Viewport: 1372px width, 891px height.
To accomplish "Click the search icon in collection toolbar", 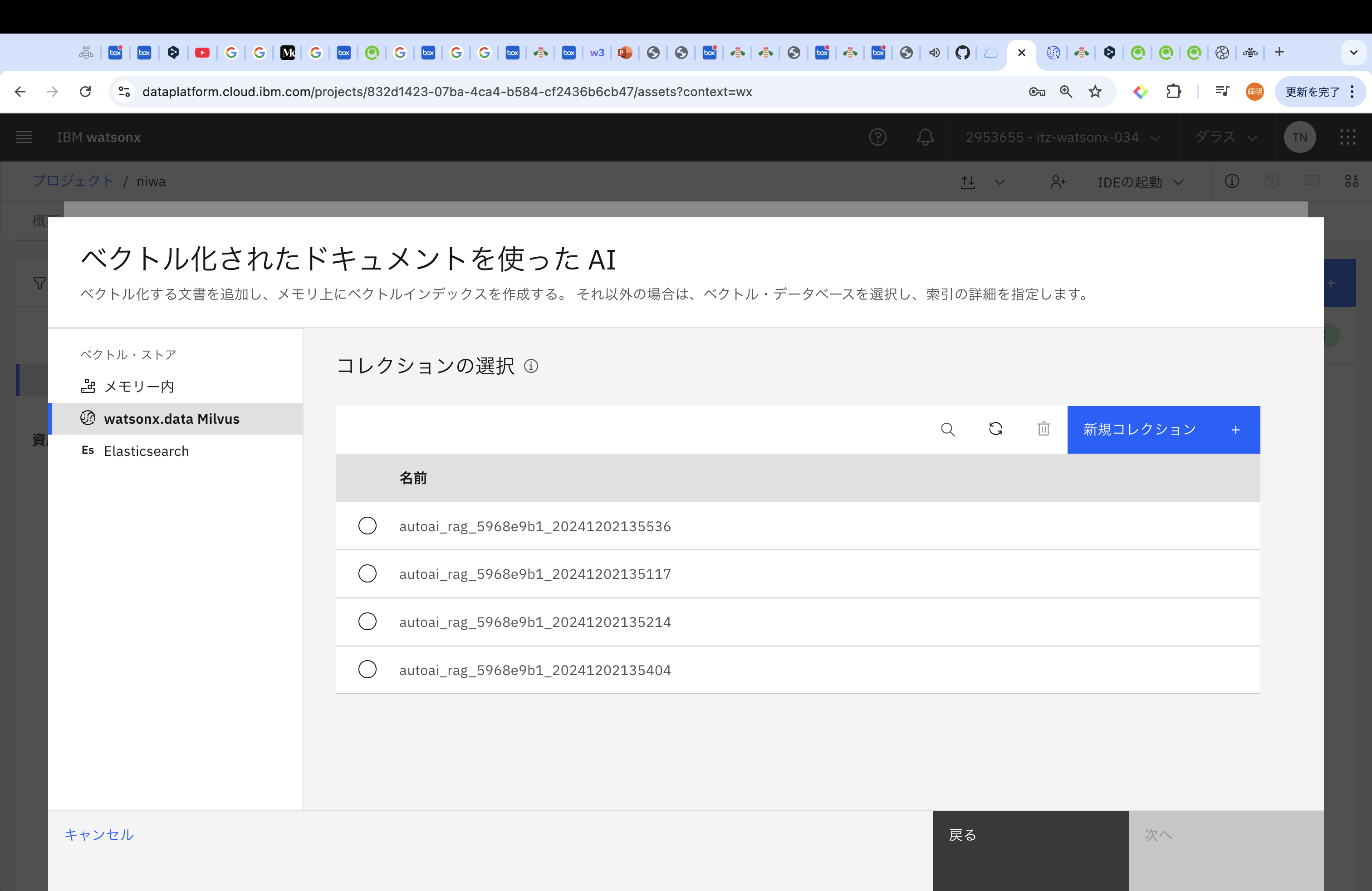I will click(x=948, y=429).
